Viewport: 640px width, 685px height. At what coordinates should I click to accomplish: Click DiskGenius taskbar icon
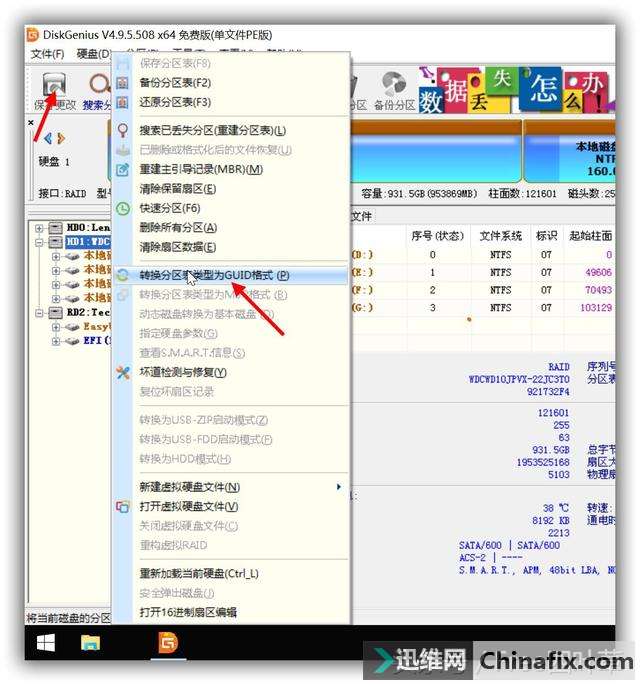[x=169, y=643]
